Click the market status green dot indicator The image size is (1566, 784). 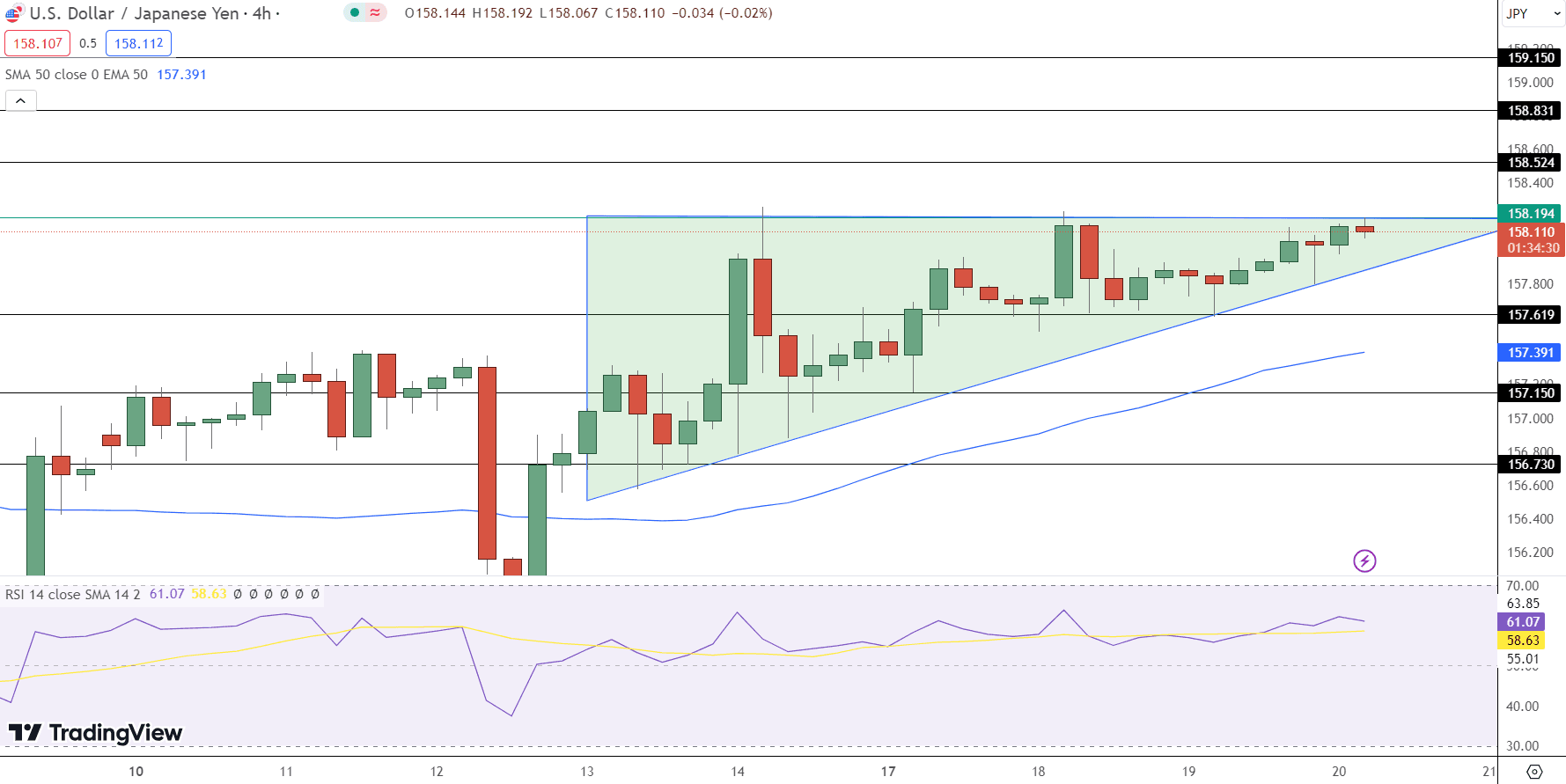coord(355,12)
